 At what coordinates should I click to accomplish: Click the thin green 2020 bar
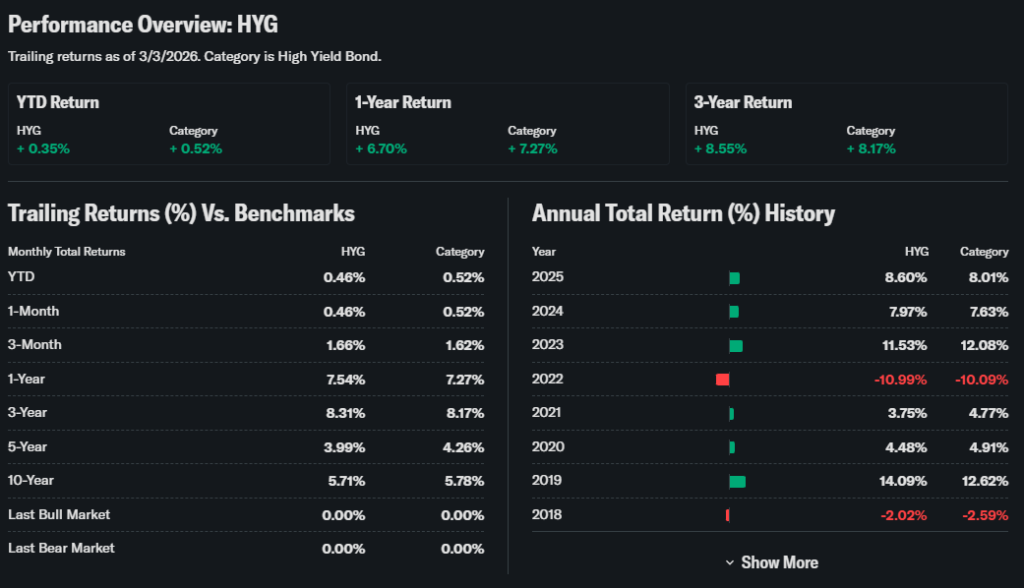pos(732,447)
